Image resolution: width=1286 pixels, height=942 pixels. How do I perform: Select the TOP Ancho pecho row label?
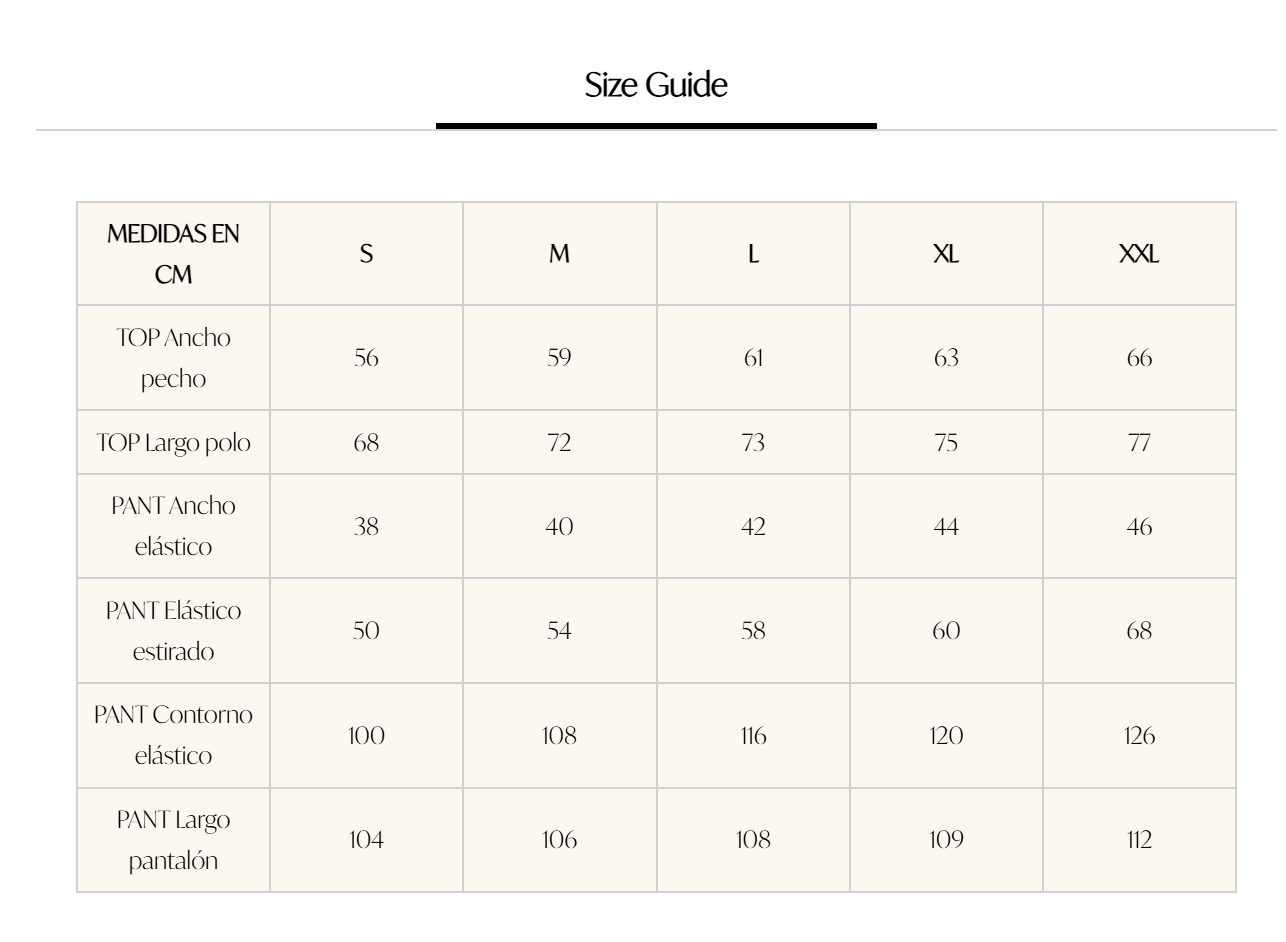173,358
